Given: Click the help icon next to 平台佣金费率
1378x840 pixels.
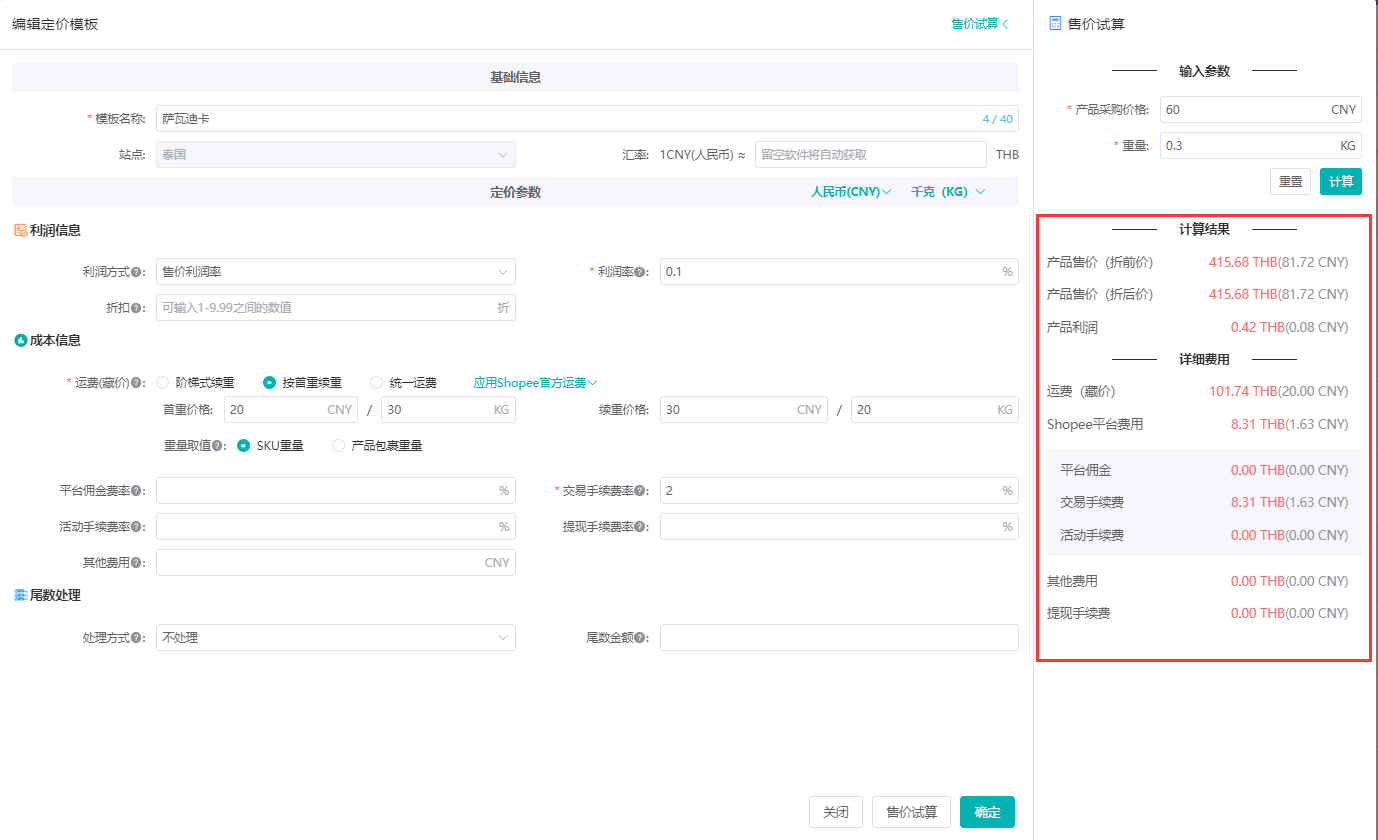Looking at the screenshot, I should pos(136,491).
